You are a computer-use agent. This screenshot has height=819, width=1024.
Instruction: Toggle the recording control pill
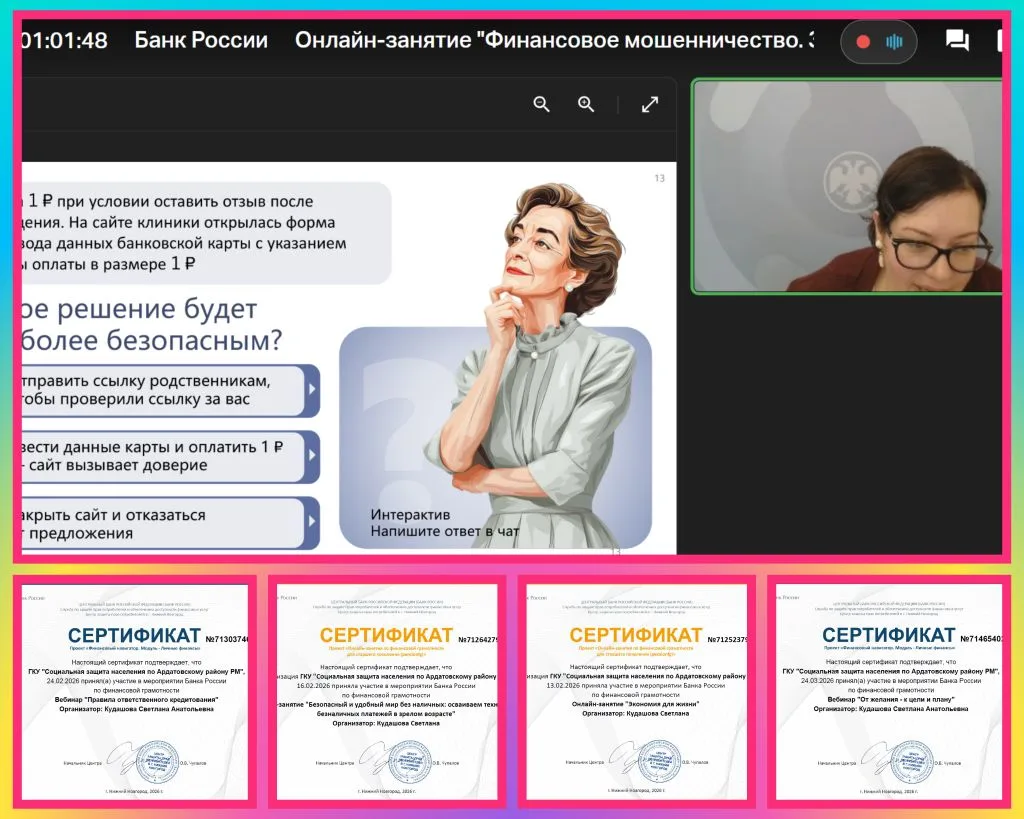click(878, 42)
